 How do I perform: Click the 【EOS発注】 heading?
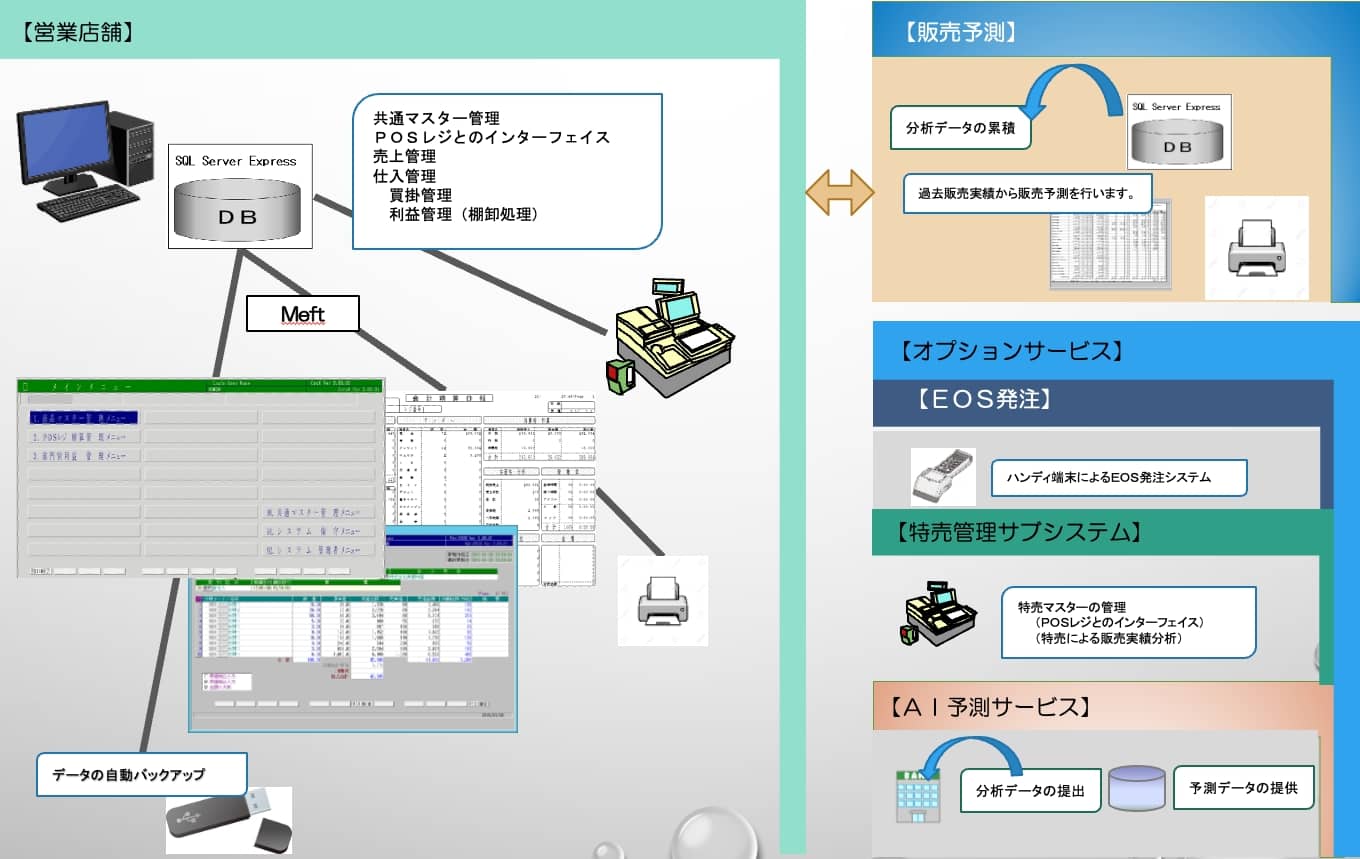click(984, 401)
